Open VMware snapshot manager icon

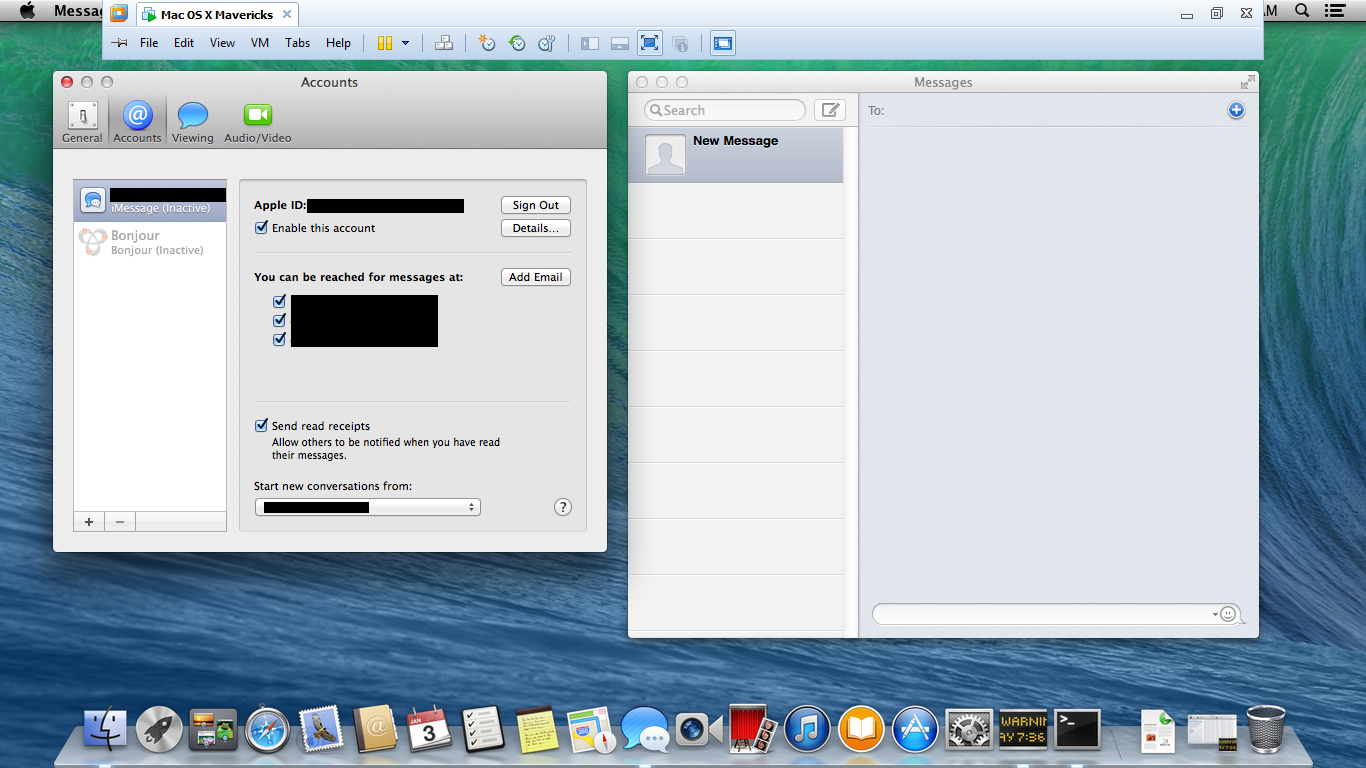pyautogui.click(x=547, y=43)
